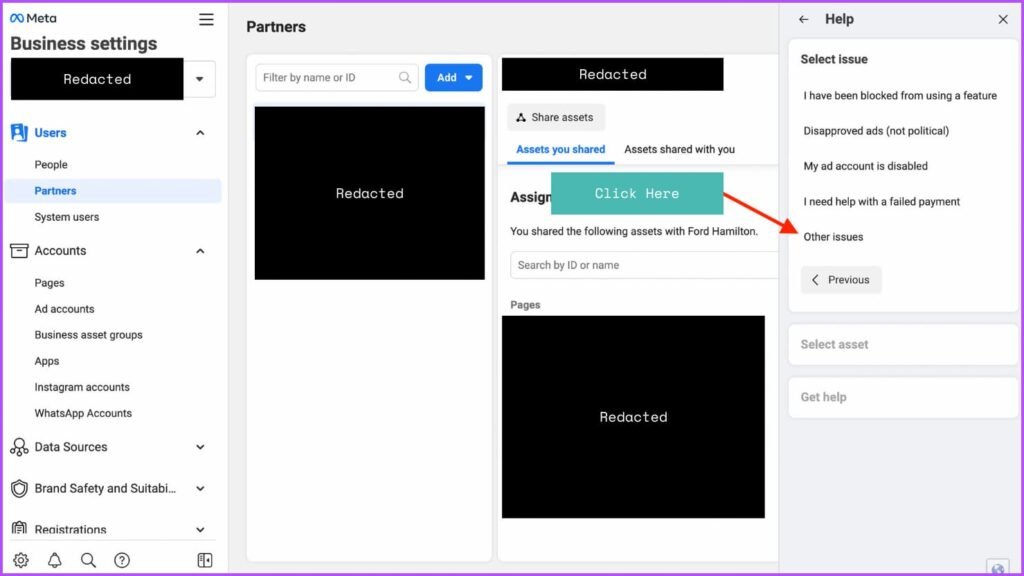Open WhatsApp Accounts
This screenshot has width=1024, height=576.
[83, 413]
